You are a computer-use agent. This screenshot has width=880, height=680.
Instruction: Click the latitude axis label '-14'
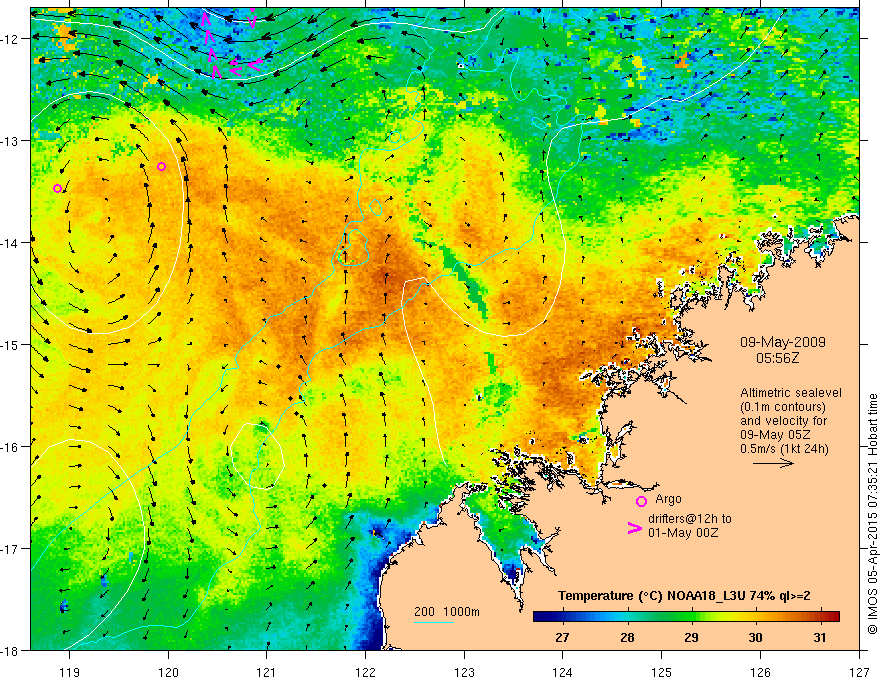[11, 242]
